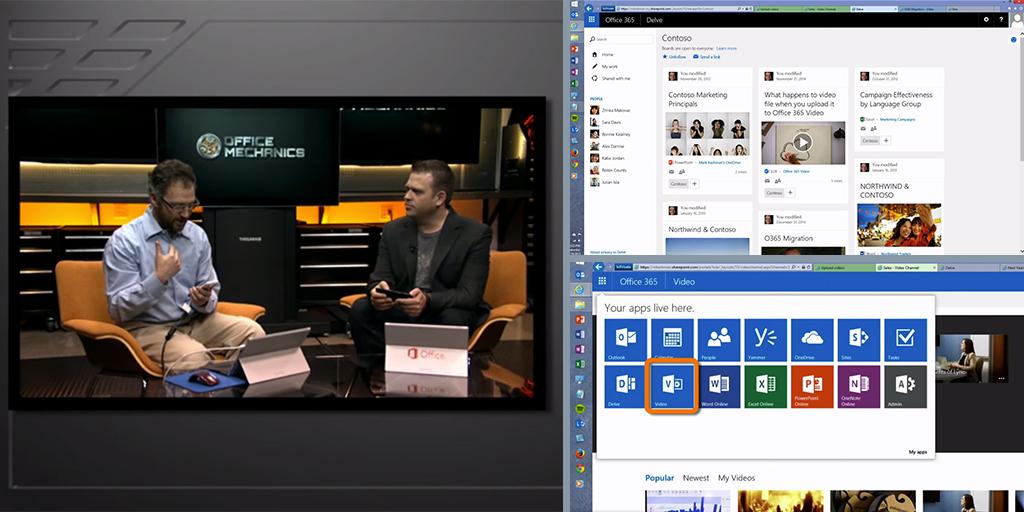Launch the Word Online tile
Image resolution: width=1024 pixels, height=512 pixels.
pyautogui.click(x=719, y=387)
